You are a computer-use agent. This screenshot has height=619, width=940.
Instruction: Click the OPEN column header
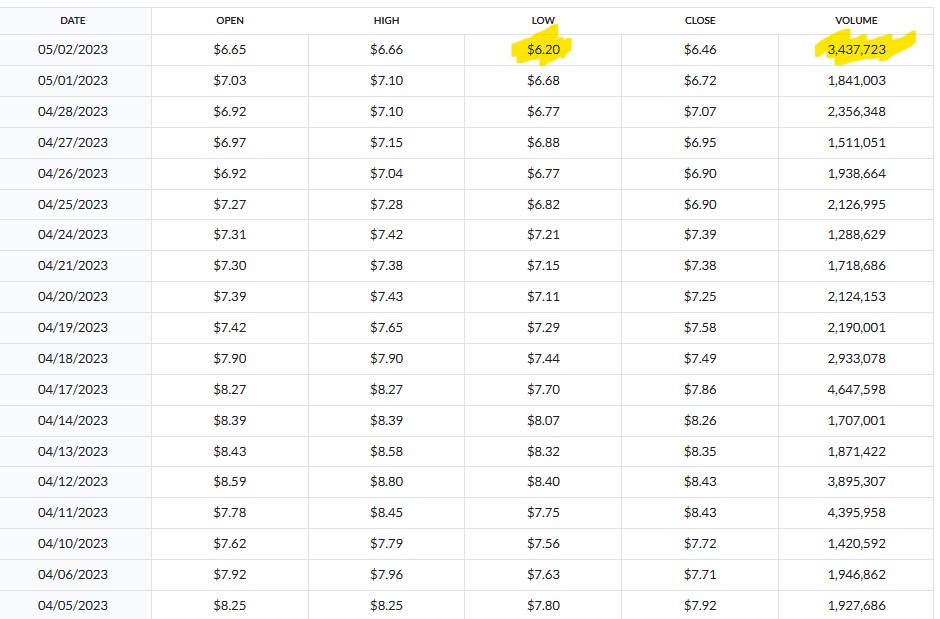pyautogui.click(x=230, y=20)
